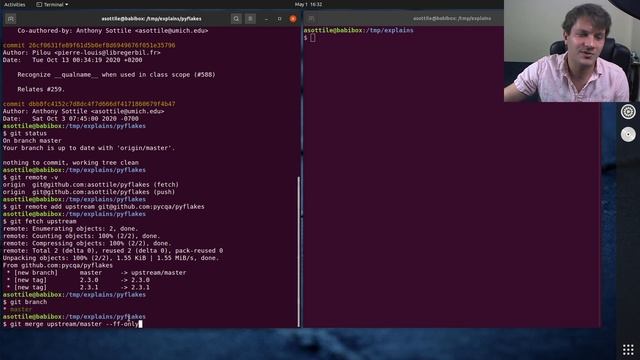
Task: Click right terminal prompt 'asottile@babibox:/tmp/explains'
Action: (x=358, y=31)
